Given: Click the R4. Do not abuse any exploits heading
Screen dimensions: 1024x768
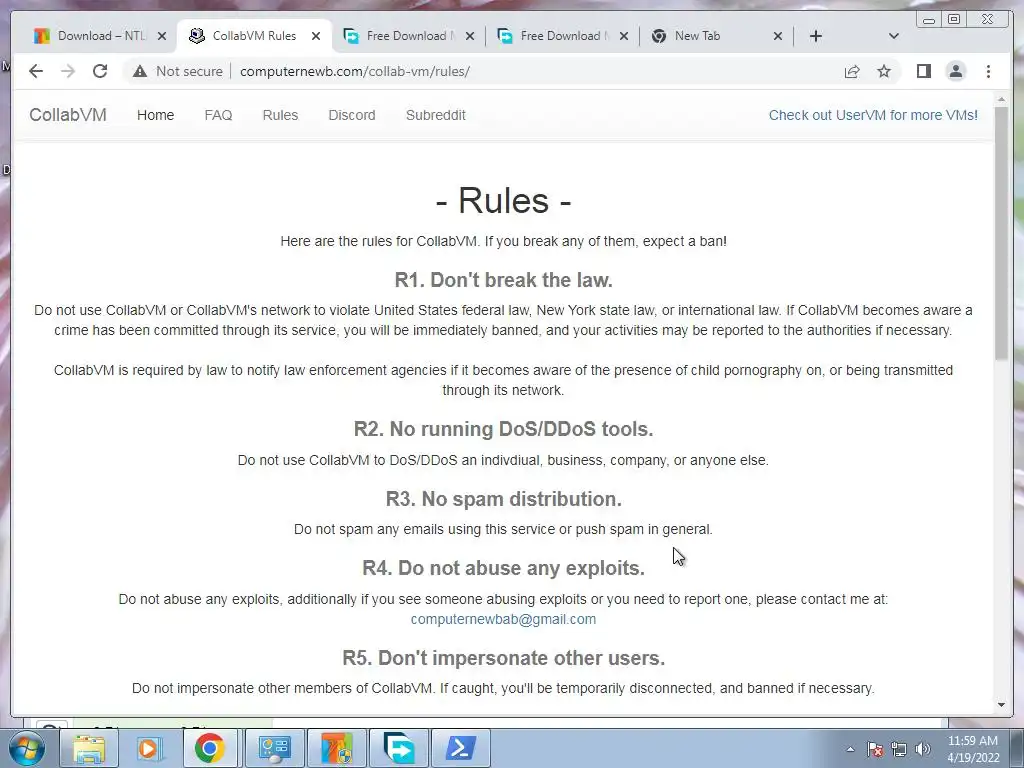Looking at the screenshot, I should (x=504, y=568).
